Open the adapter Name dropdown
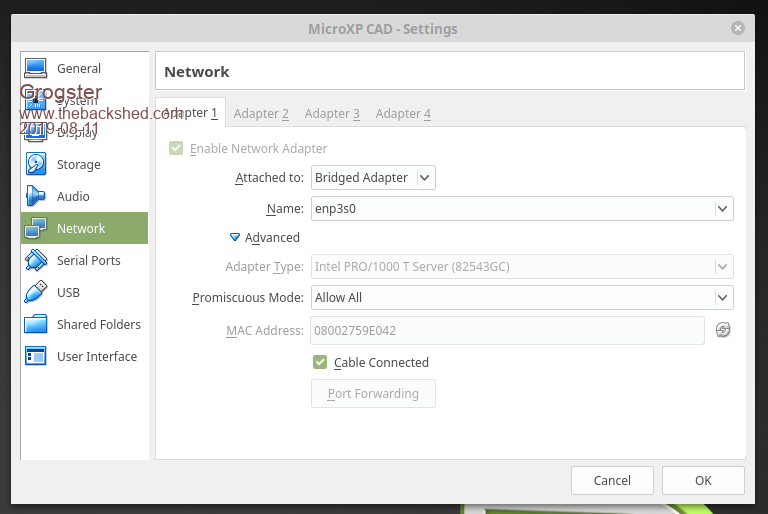The width and height of the screenshot is (768, 514). (x=722, y=209)
